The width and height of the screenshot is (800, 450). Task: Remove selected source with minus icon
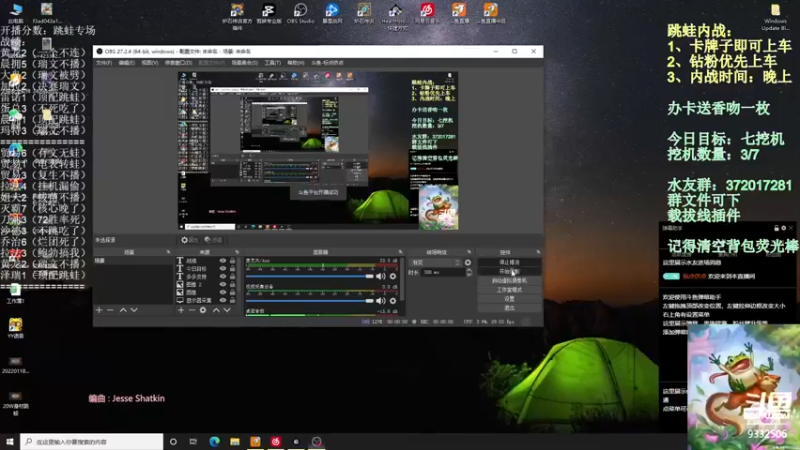[192, 310]
